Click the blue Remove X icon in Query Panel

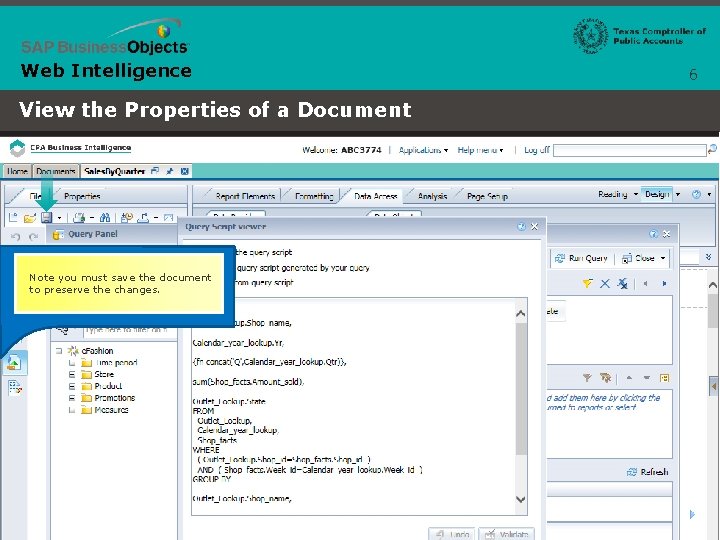coord(605,283)
